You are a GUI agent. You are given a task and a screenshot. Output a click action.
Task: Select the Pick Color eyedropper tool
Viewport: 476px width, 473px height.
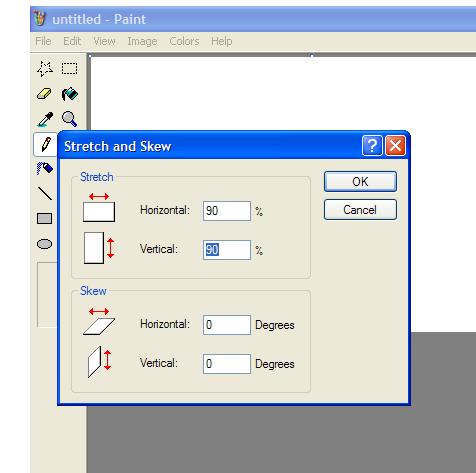[x=45, y=119]
